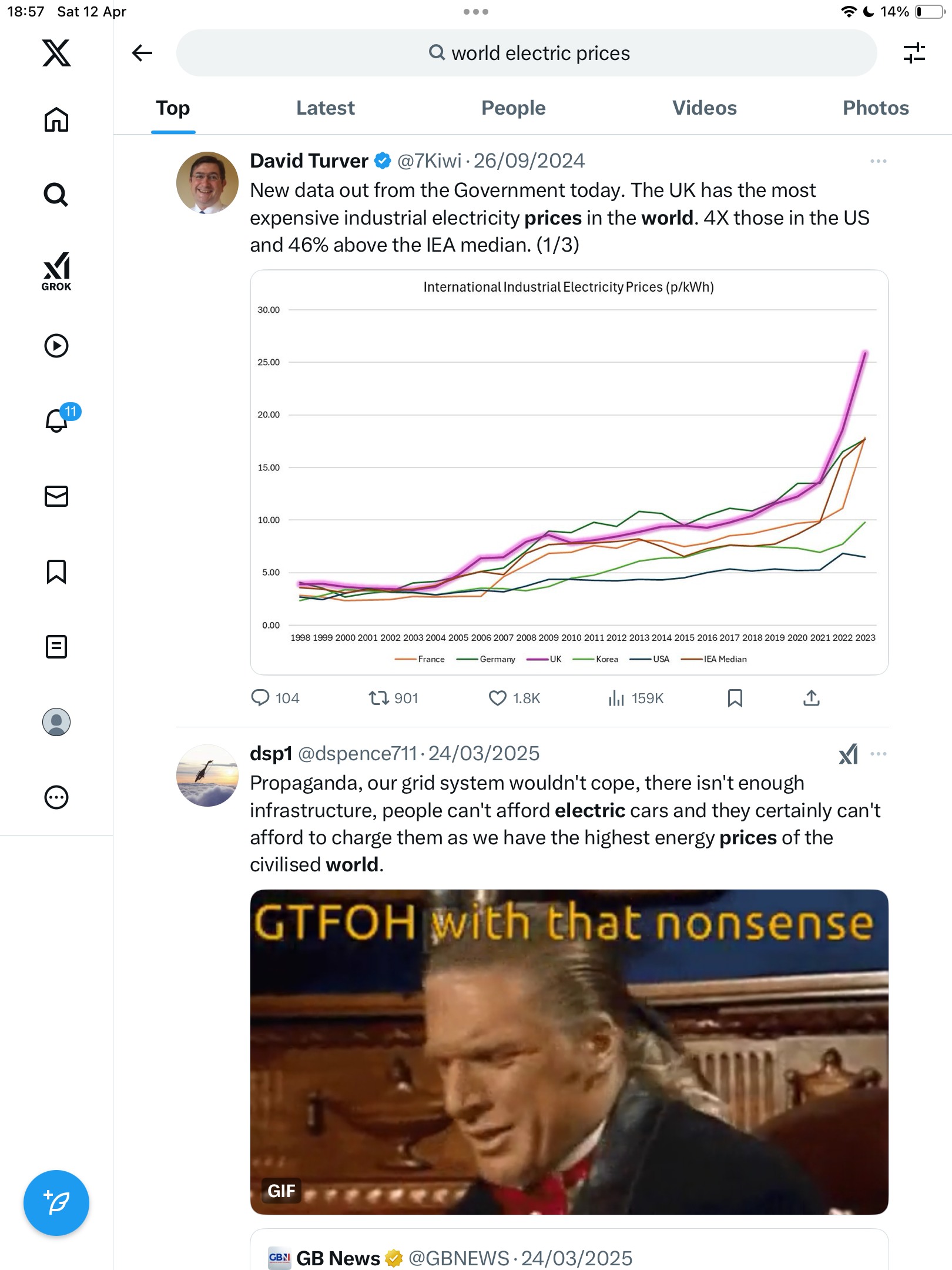Open more options on dsp1's post
Image resolution: width=952 pixels, height=1270 pixels.
tap(879, 754)
